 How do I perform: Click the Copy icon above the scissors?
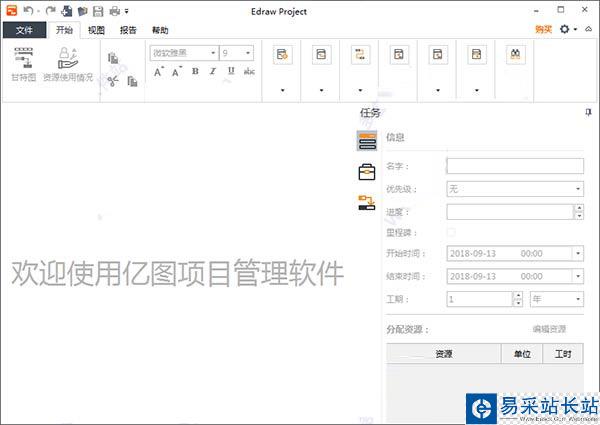point(113,58)
